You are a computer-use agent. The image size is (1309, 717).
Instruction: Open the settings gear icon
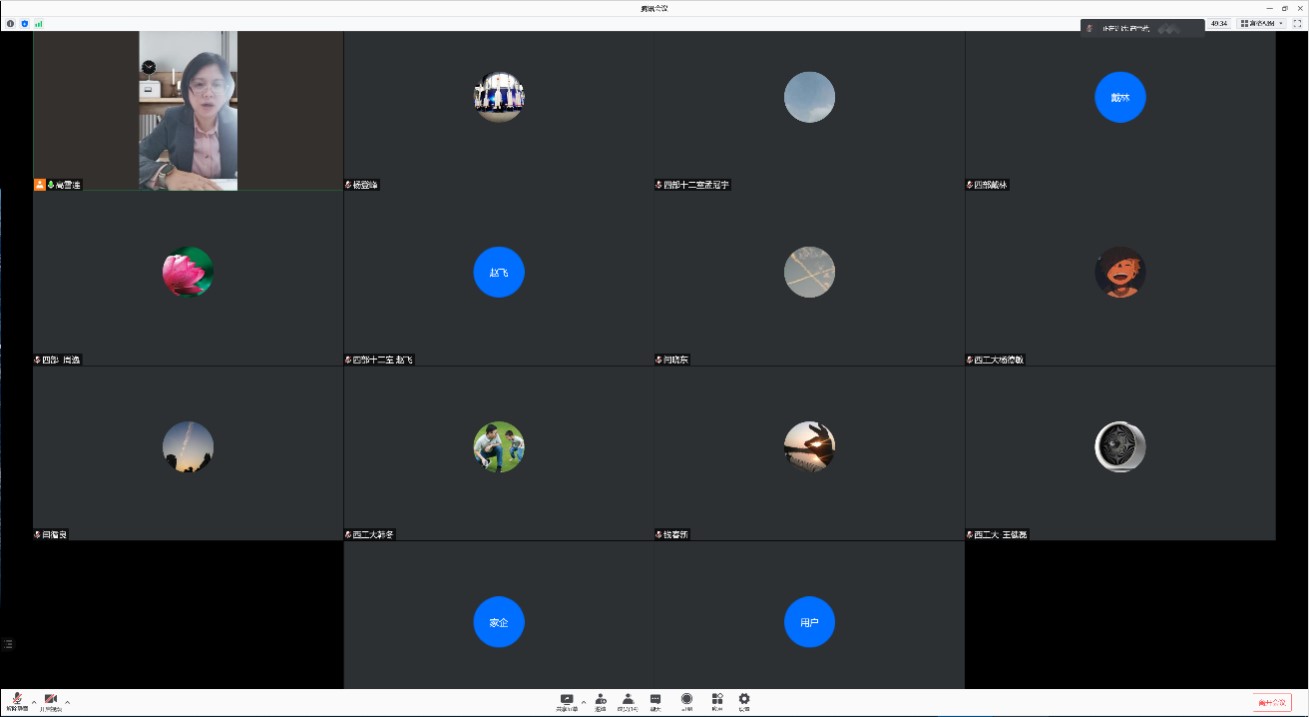click(744, 700)
